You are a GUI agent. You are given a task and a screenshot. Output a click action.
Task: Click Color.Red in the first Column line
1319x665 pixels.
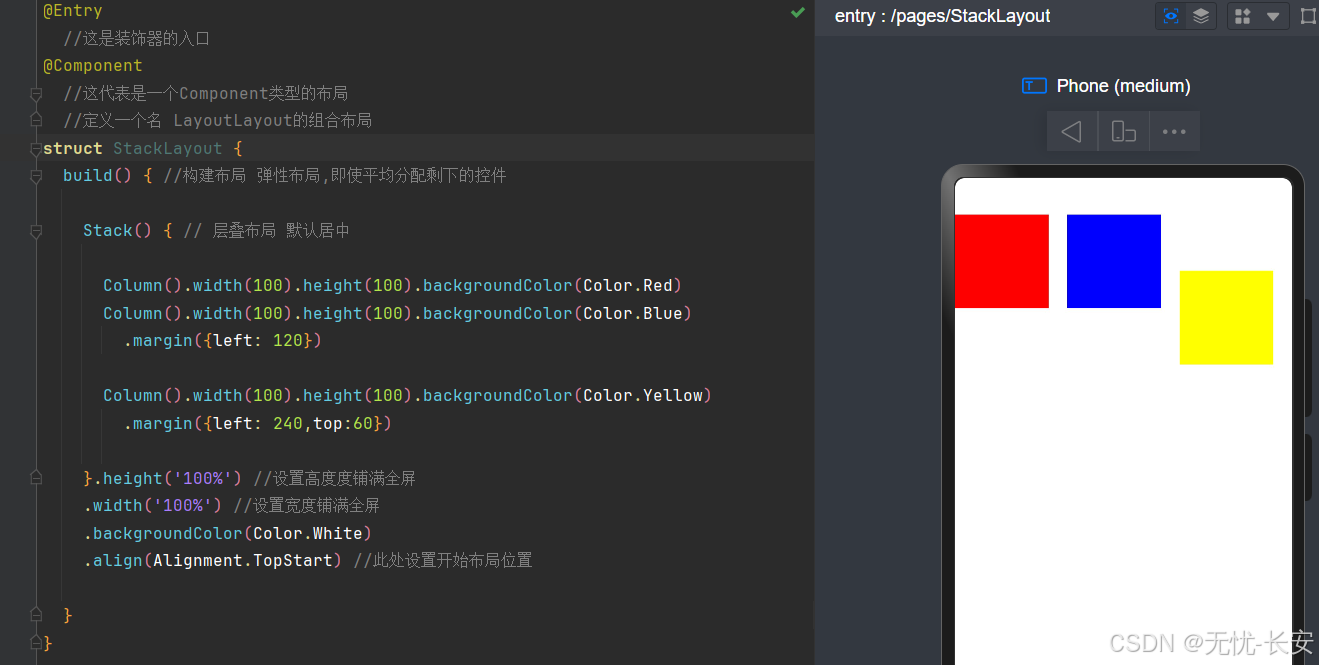(x=628, y=286)
